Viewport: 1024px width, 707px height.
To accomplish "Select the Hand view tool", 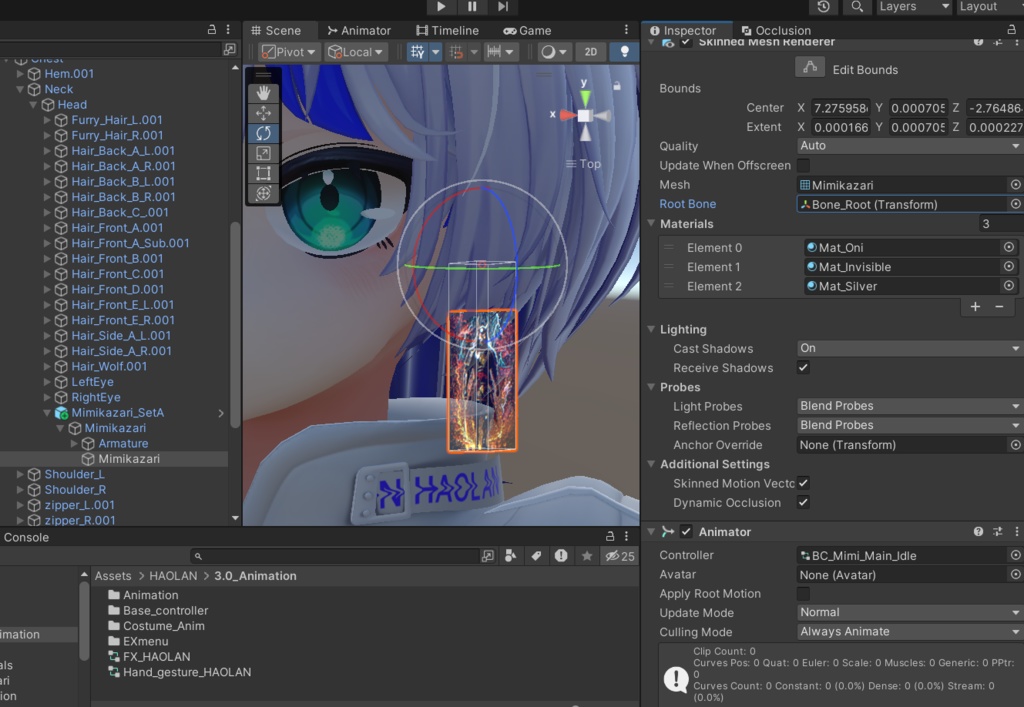I will coord(263,93).
